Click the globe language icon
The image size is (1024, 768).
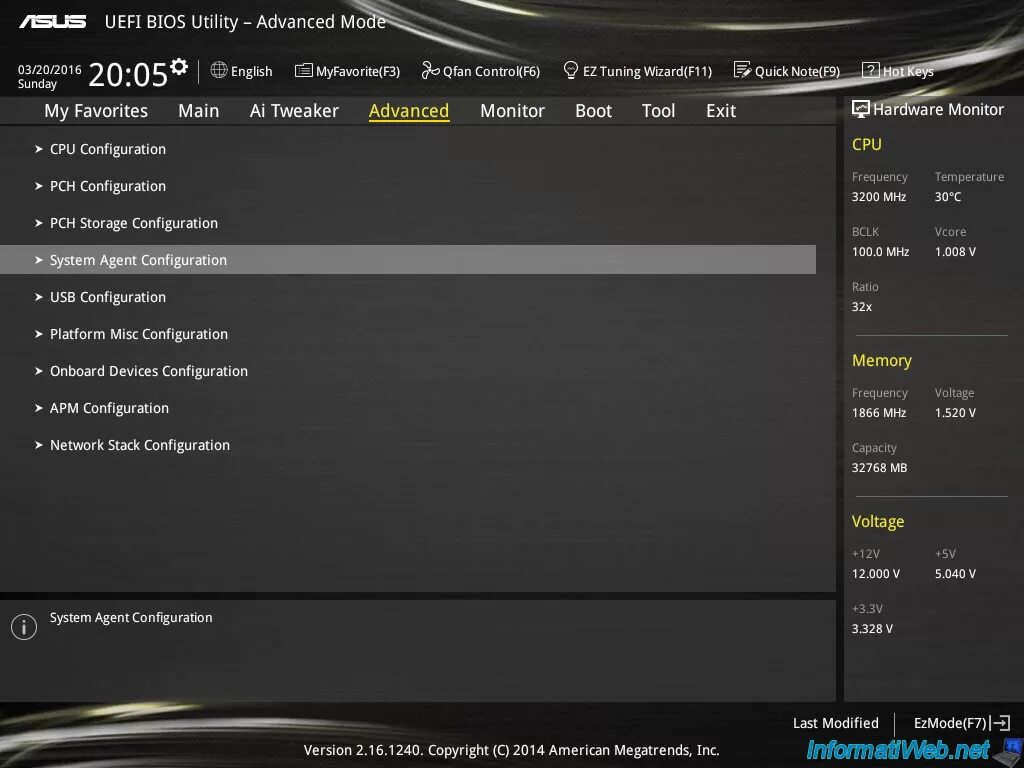[219, 70]
